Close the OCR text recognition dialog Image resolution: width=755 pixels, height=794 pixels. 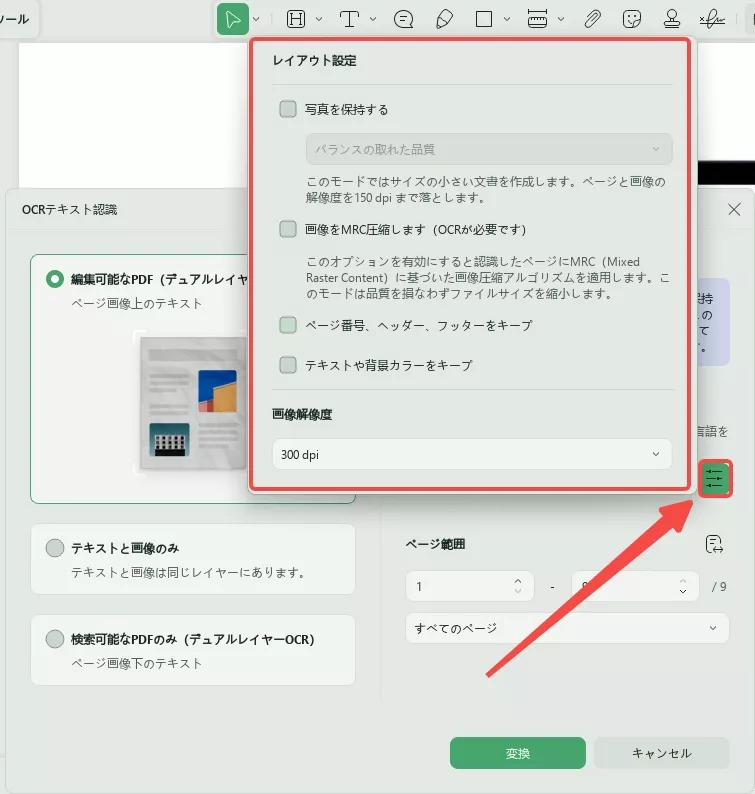734,210
